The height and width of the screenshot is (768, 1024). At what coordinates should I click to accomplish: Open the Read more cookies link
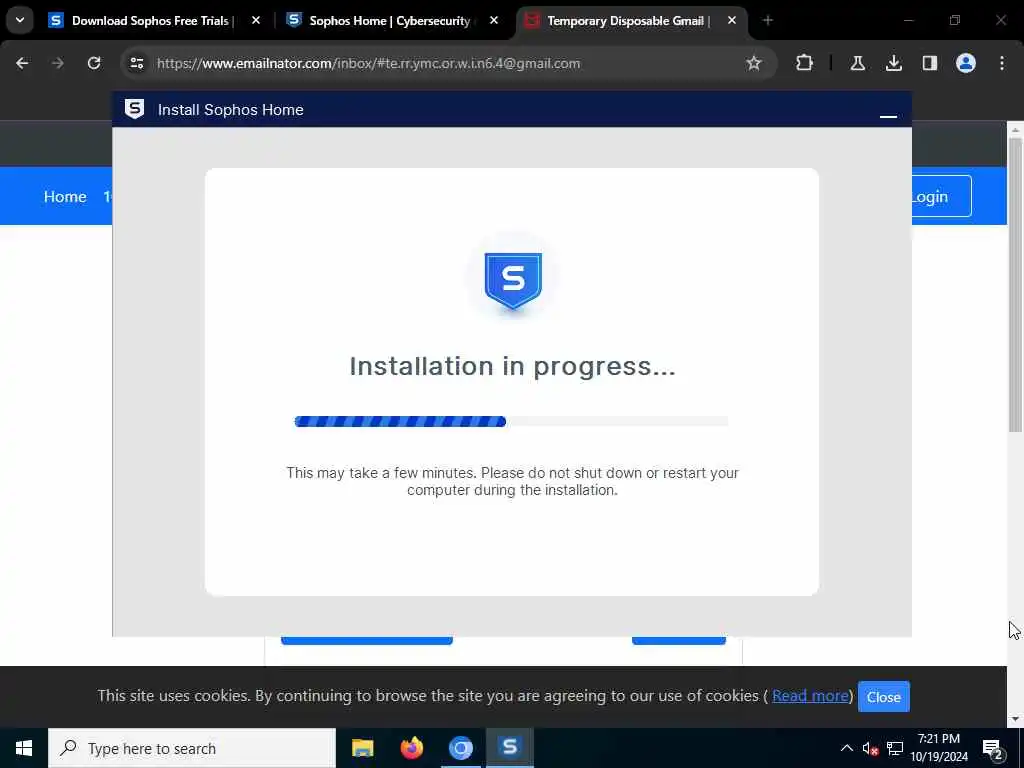pos(810,696)
